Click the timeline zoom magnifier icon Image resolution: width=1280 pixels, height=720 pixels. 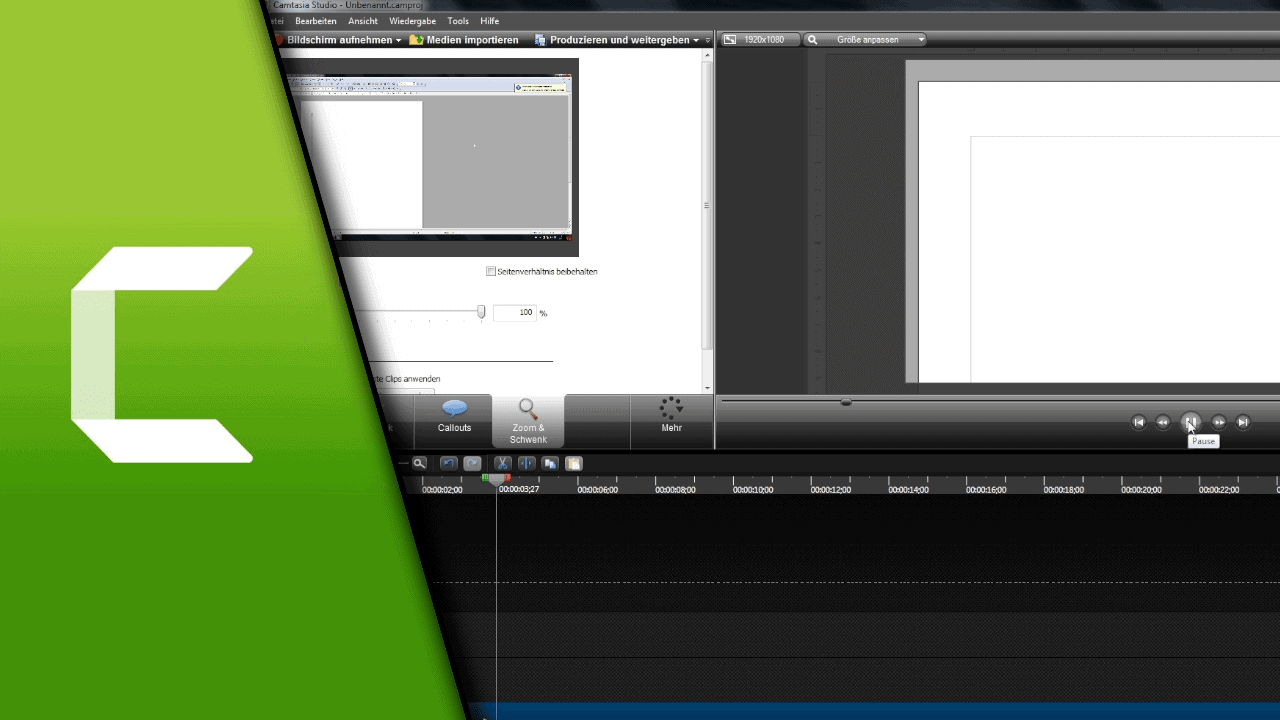419,463
